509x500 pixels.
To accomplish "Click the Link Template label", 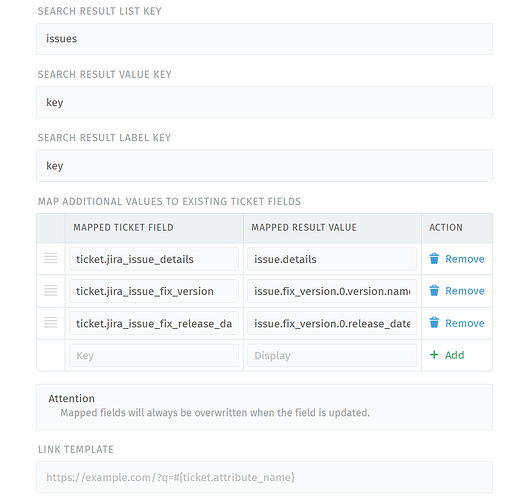I will 76,449.
